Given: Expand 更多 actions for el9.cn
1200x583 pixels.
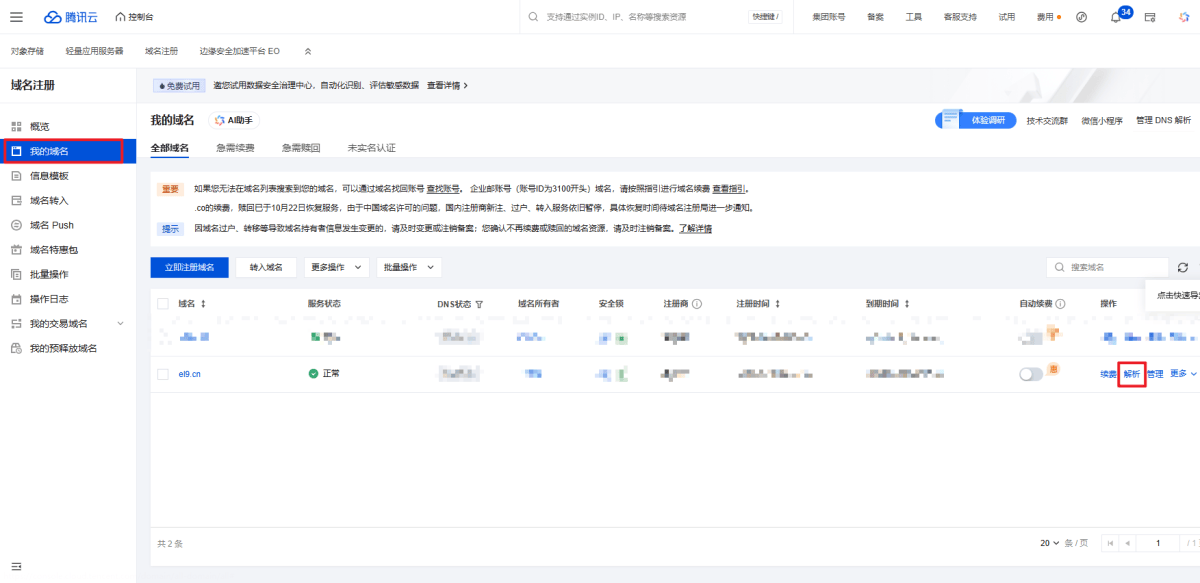Looking at the screenshot, I should coord(1183,373).
